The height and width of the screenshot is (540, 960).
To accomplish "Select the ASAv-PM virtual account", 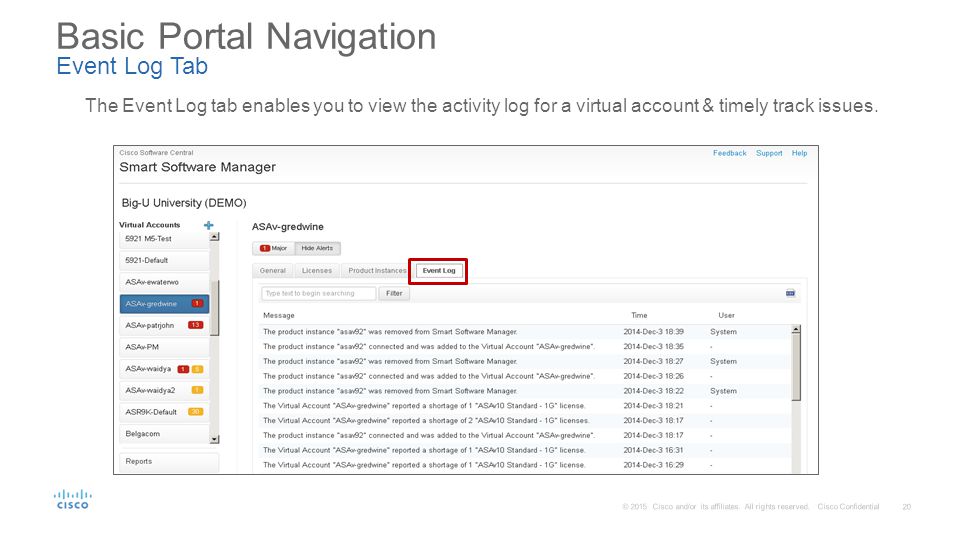I will coord(164,347).
